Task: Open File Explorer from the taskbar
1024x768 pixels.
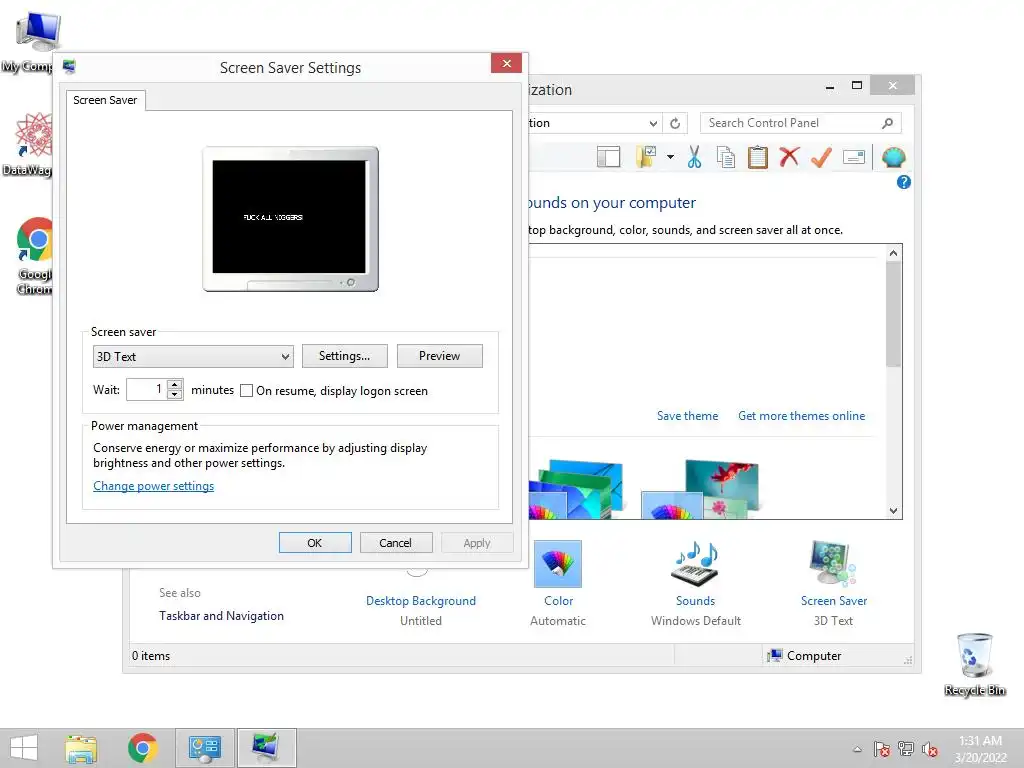Action: 81,748
